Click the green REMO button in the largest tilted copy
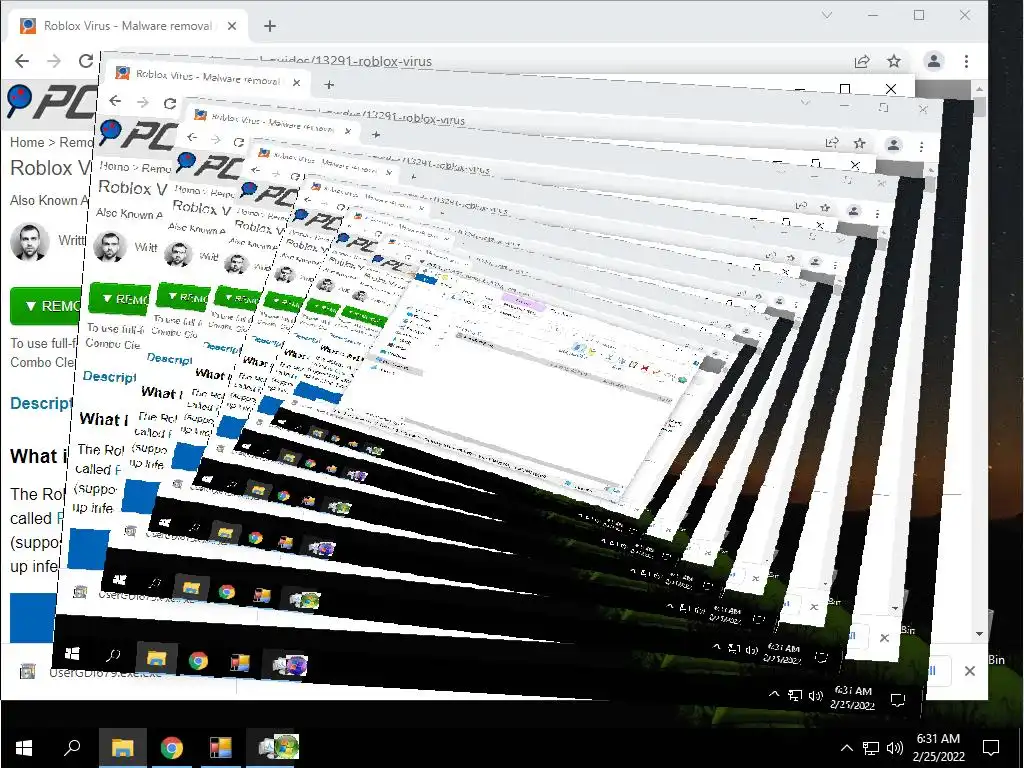Image resolution: width=1024 pixels, height=768 pixels. pyautogui.click(x=120, y=298)
